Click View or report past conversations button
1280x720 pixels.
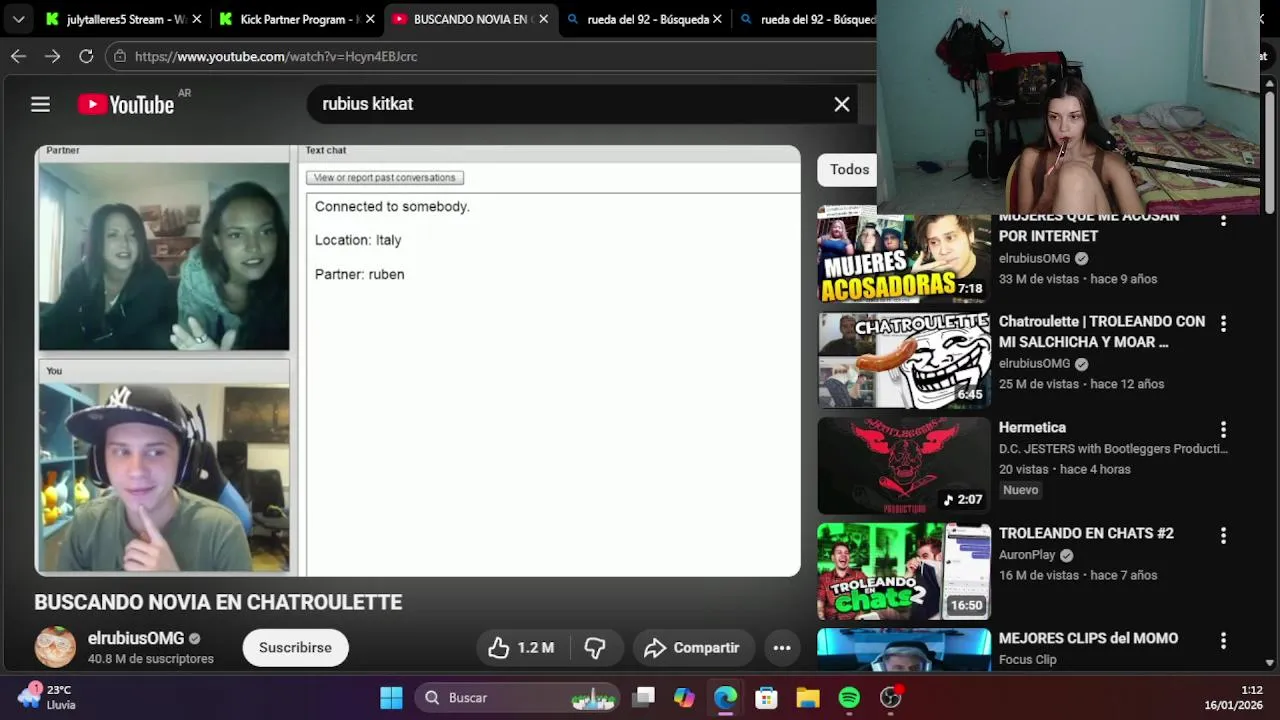tap(385, 178)
